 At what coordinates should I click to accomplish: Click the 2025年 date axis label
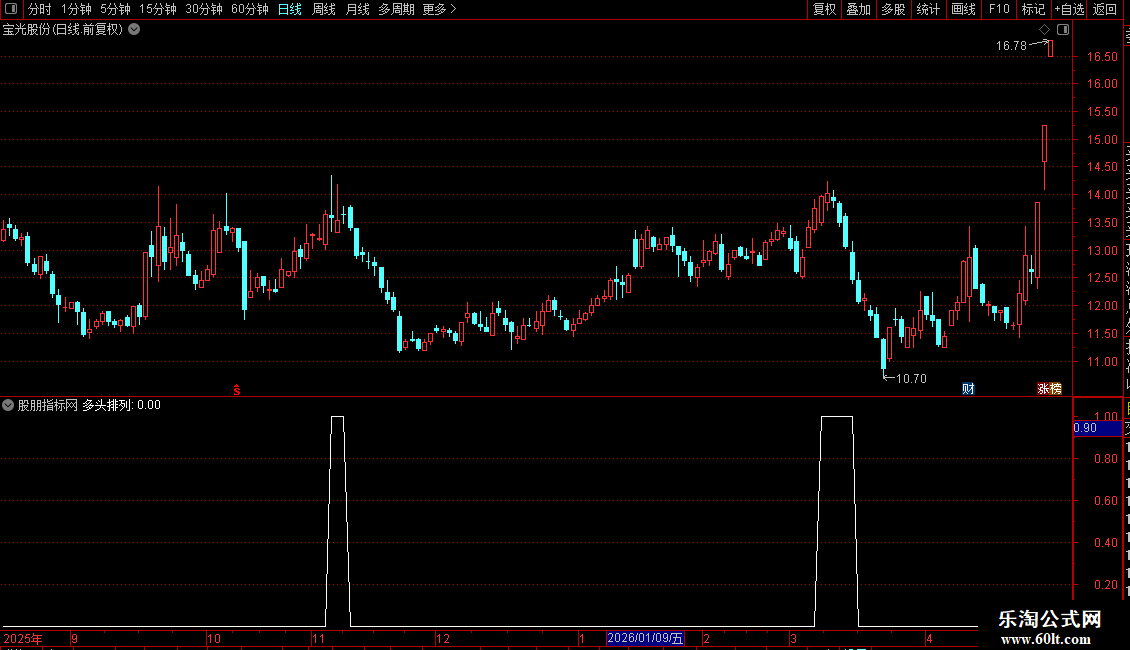pyautogui.click(x=23, y=638)
